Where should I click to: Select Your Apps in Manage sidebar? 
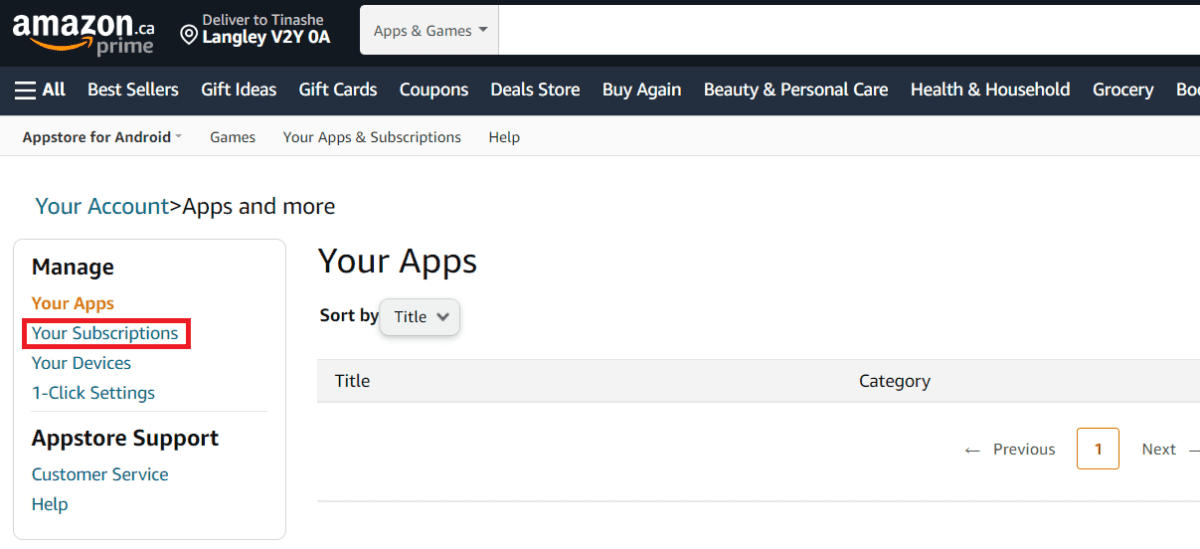click(x=73, y=303)
